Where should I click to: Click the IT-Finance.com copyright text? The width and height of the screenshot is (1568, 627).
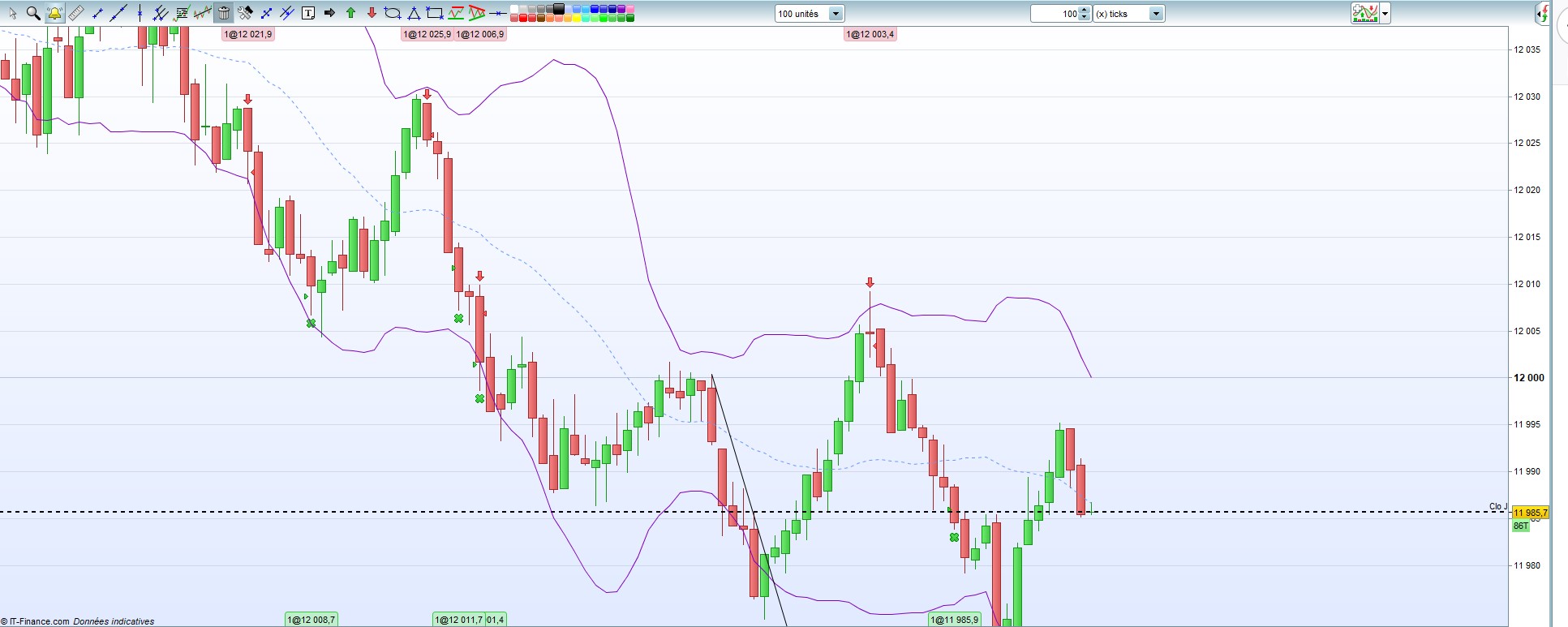coord(36,621)
